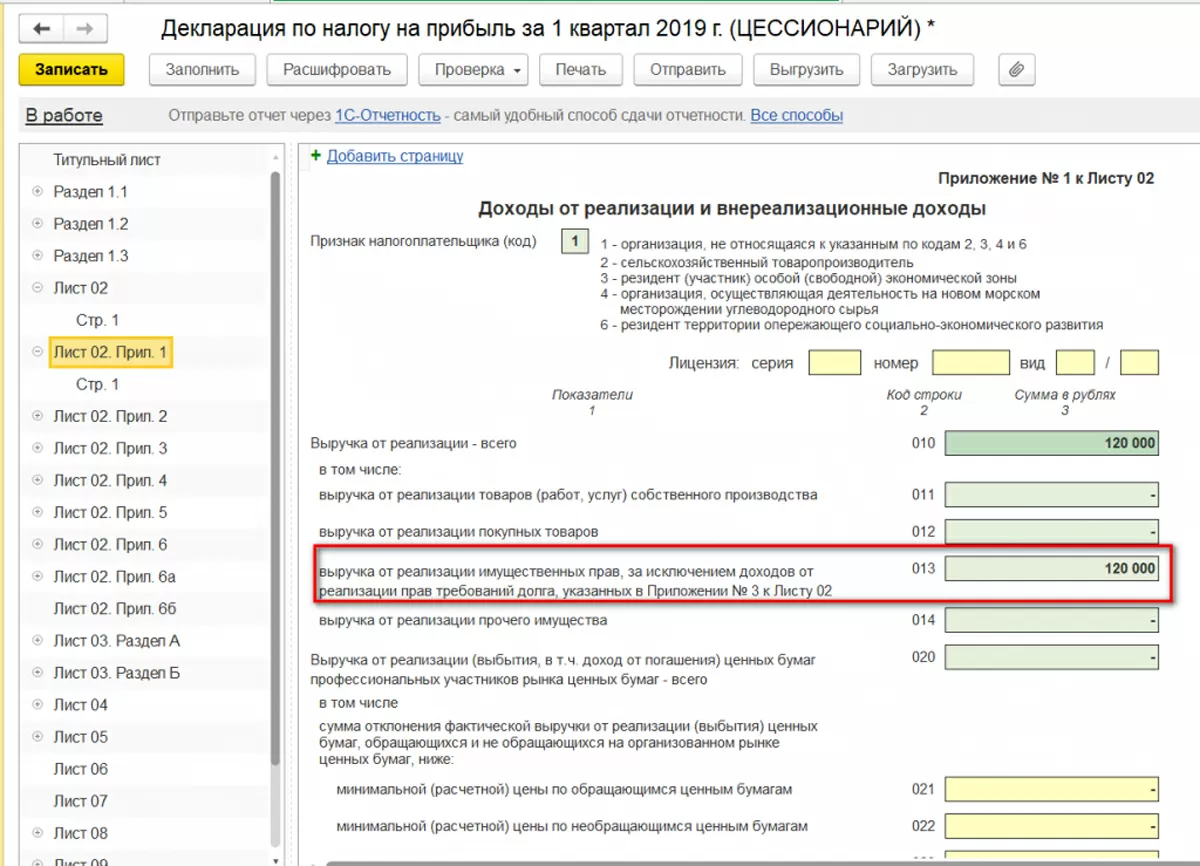Expand Раздел 1.1 node
The width and height of the screenshot is (1200, 866).
click(x=38, y=192)
